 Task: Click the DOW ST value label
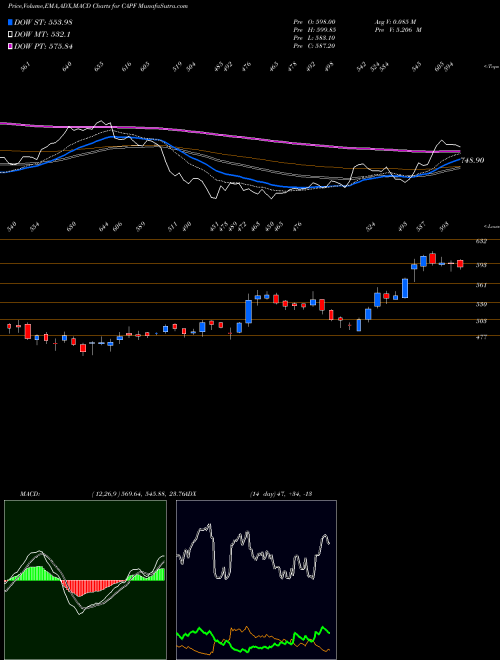tap(43, 22)
